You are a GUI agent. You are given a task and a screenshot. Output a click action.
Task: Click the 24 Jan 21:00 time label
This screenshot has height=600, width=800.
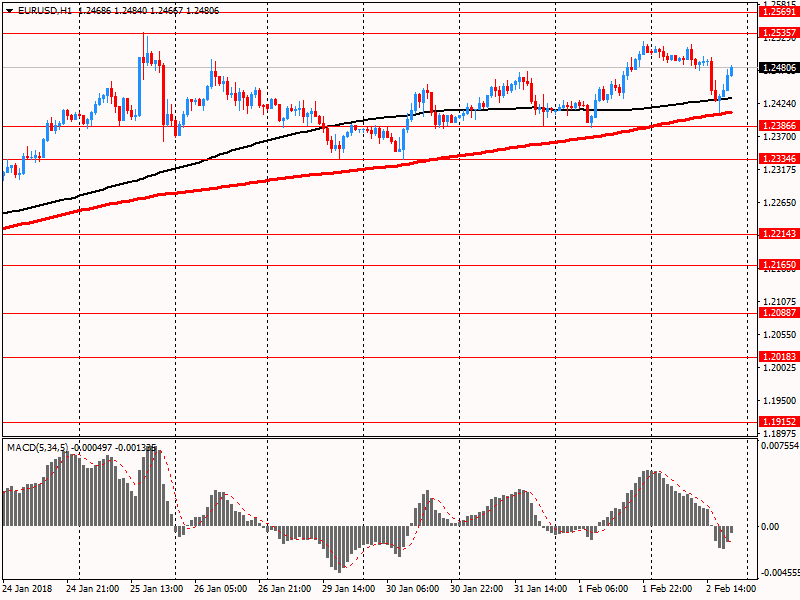(x=93, y=588)
